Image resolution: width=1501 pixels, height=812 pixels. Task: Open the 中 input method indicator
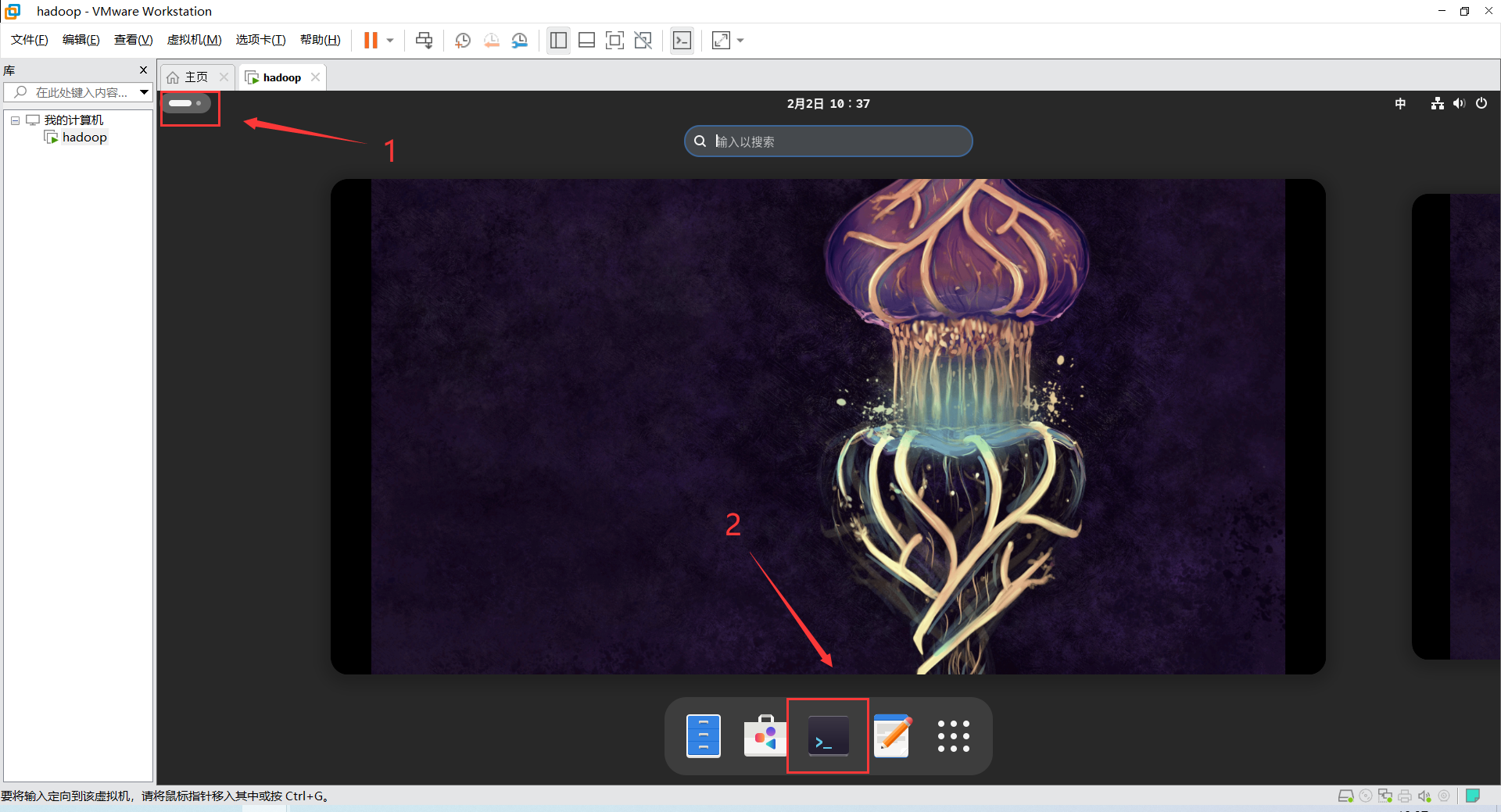point(1400,103)
